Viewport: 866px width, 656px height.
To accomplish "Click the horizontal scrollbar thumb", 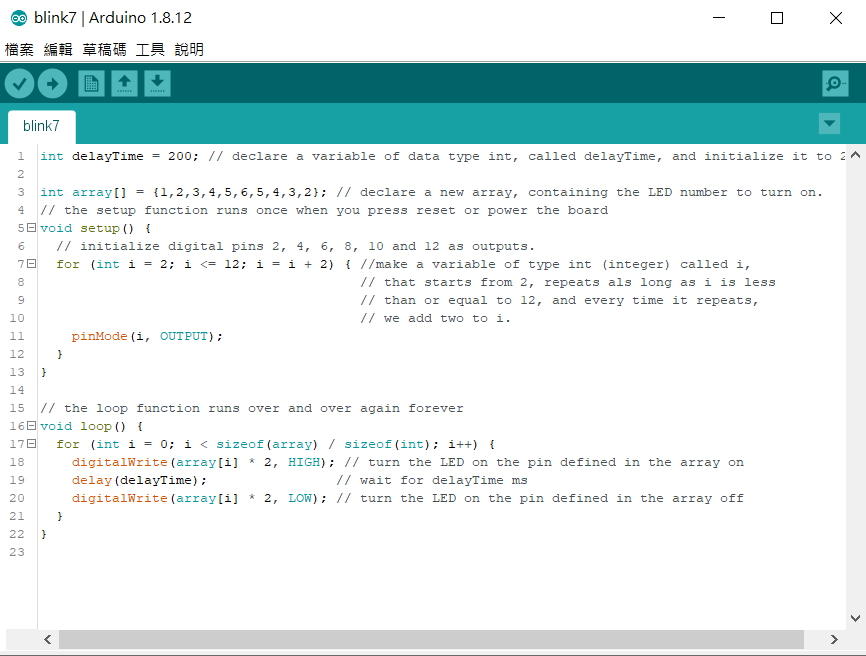I will click(x=430, y=639).
